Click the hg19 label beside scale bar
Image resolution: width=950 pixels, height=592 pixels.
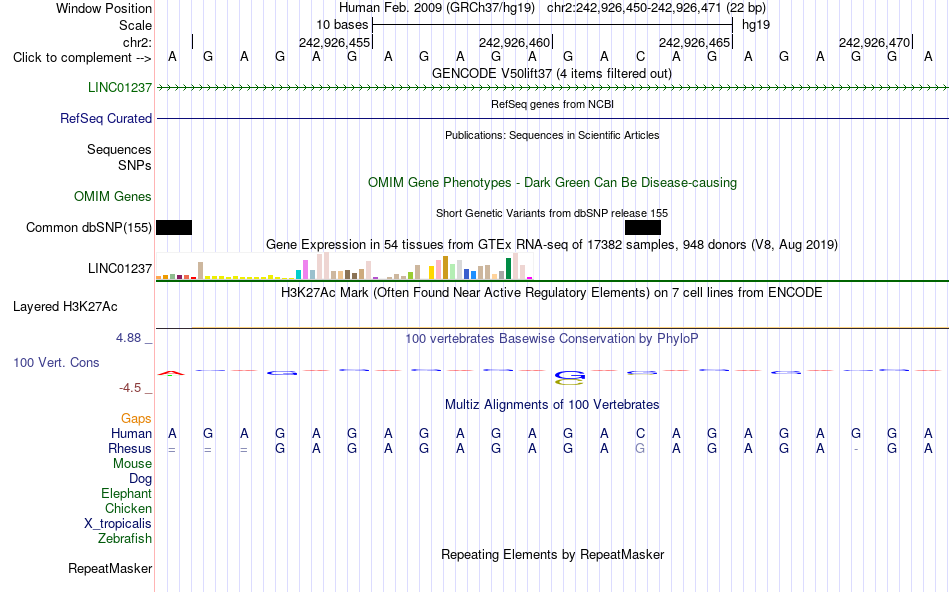pyautogui.click(x=756, y=25)
